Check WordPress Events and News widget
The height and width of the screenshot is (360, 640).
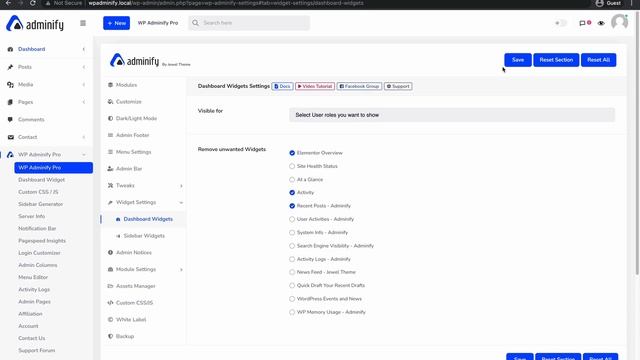[x=292, y=299]
